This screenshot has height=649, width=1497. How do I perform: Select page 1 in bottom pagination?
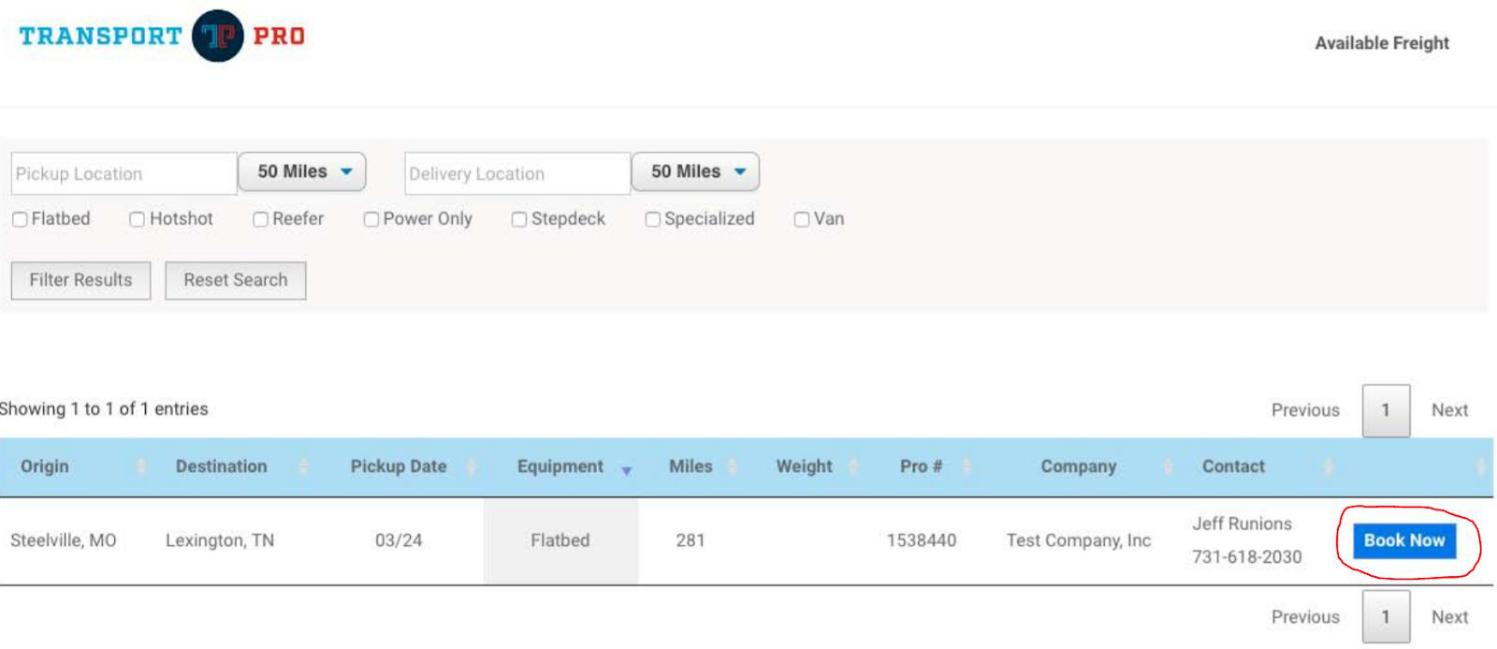tap(1386, 617)
